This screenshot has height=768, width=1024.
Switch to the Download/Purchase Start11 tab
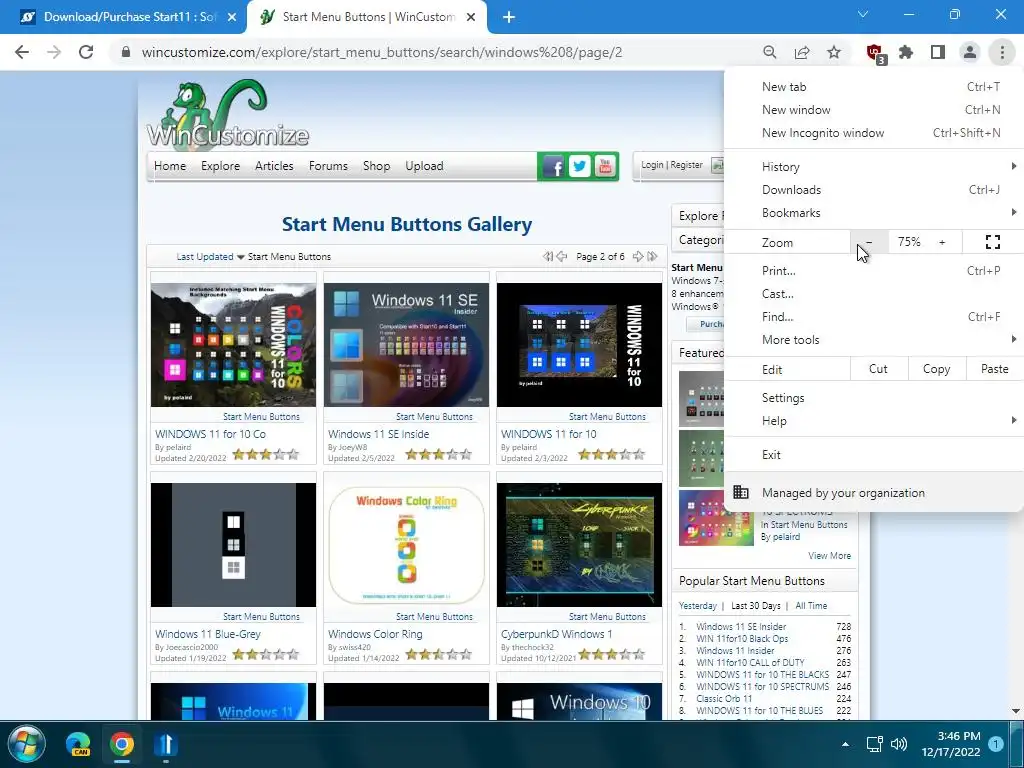point(123,17)
